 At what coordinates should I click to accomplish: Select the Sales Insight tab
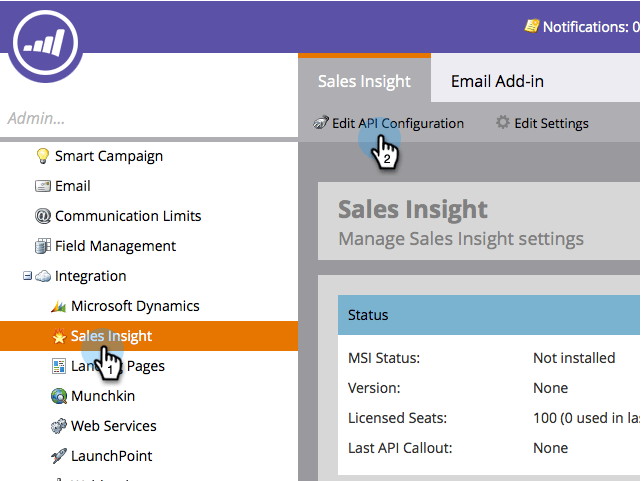click(x=364, y=81)
